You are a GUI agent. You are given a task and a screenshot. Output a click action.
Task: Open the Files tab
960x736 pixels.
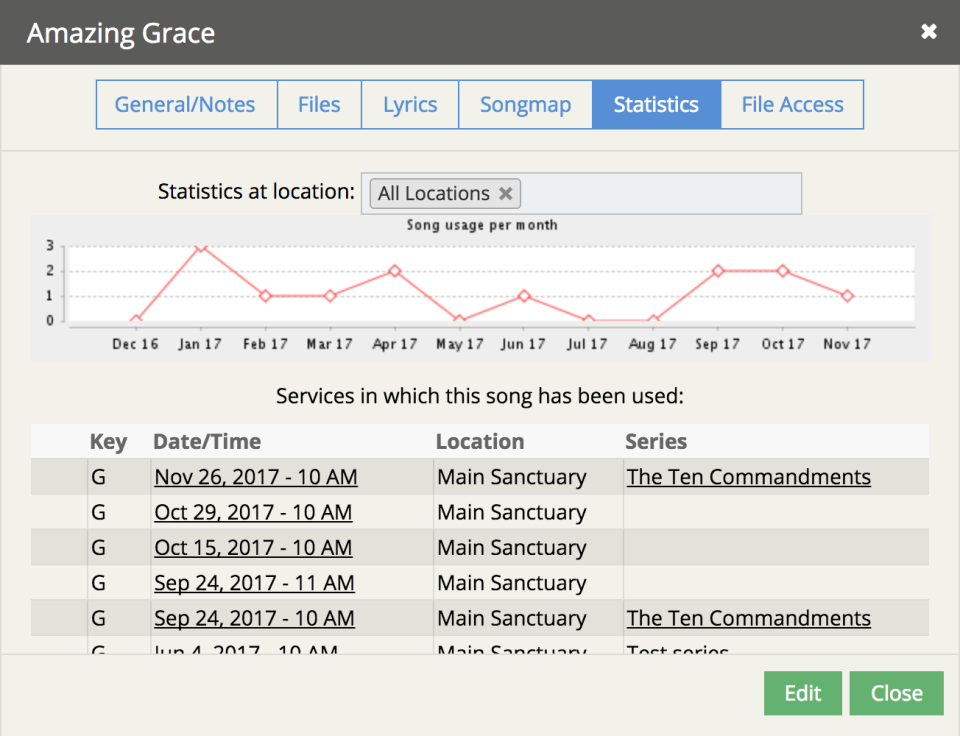pos(319,104)
